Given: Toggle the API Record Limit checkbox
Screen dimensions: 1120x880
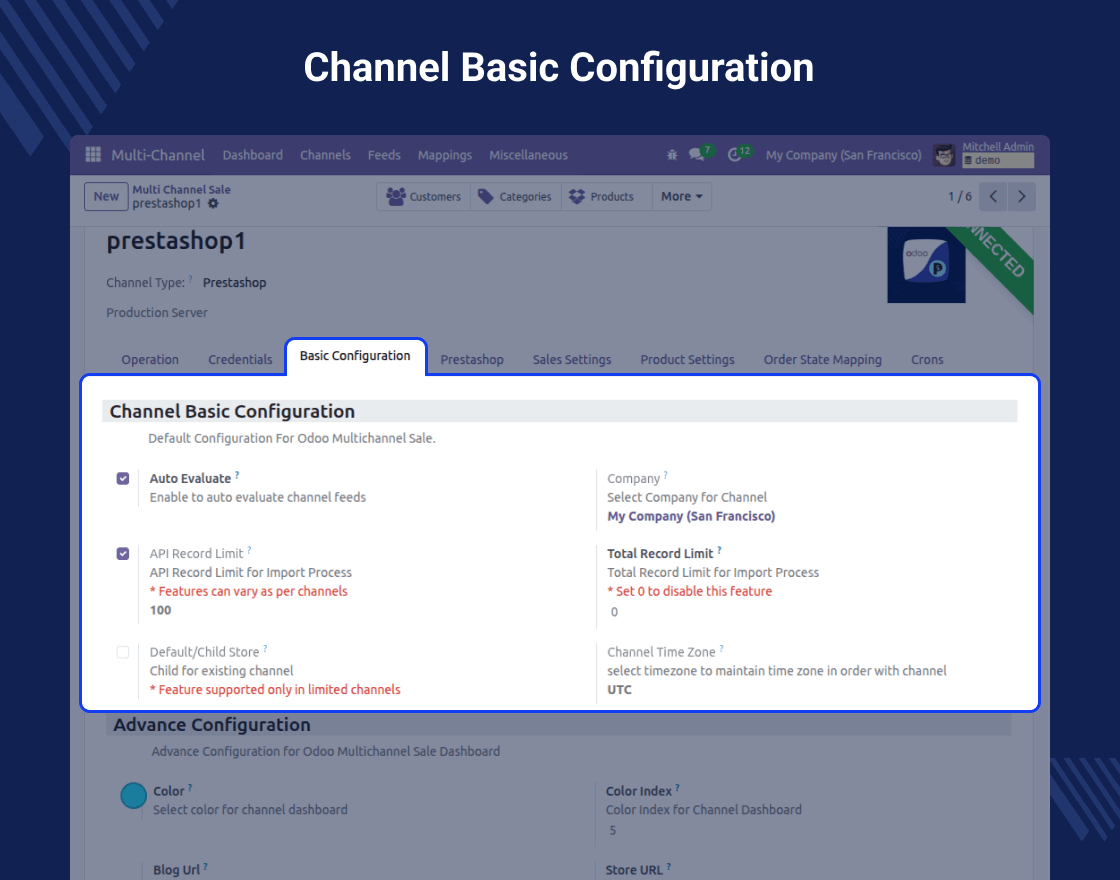Looking at the screenshot, I should (x=123, y=554).
